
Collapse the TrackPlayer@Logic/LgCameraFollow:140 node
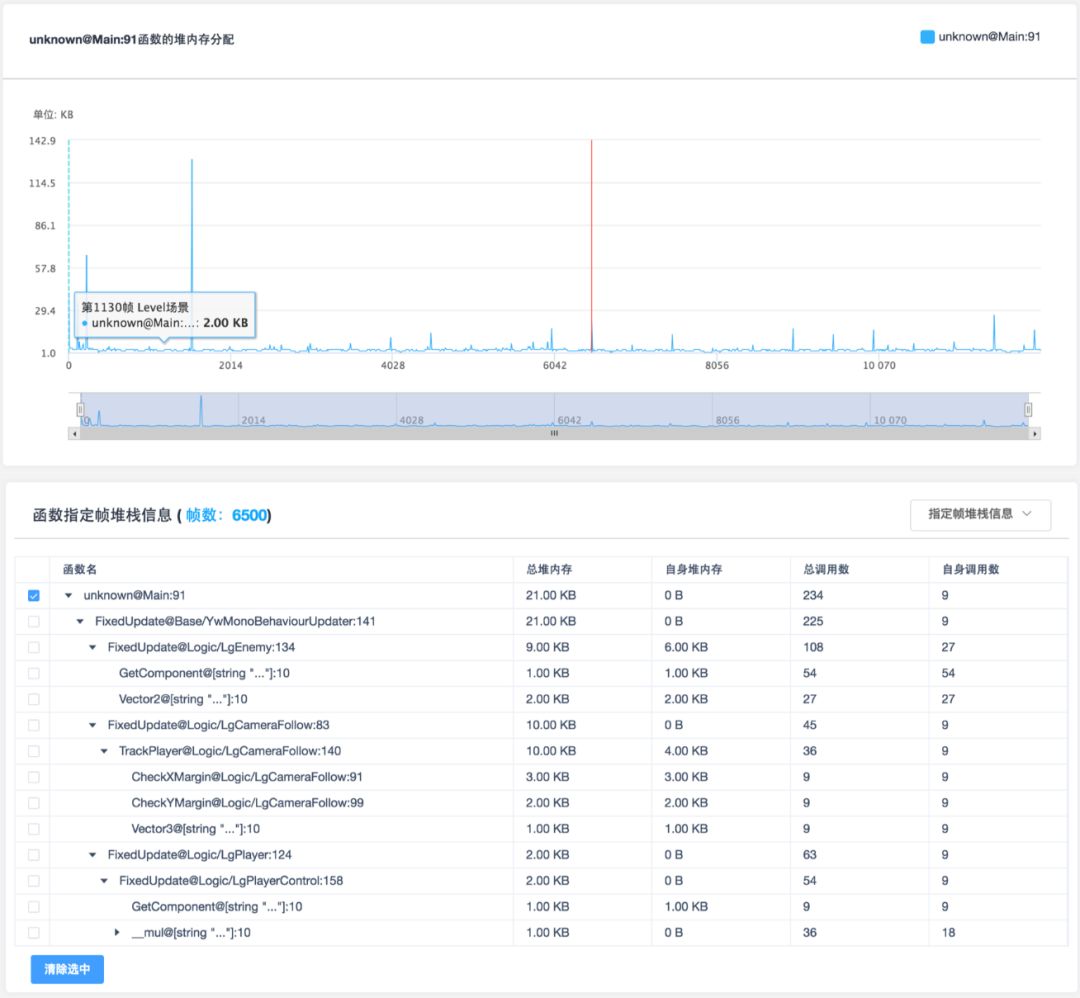(104, 751)
